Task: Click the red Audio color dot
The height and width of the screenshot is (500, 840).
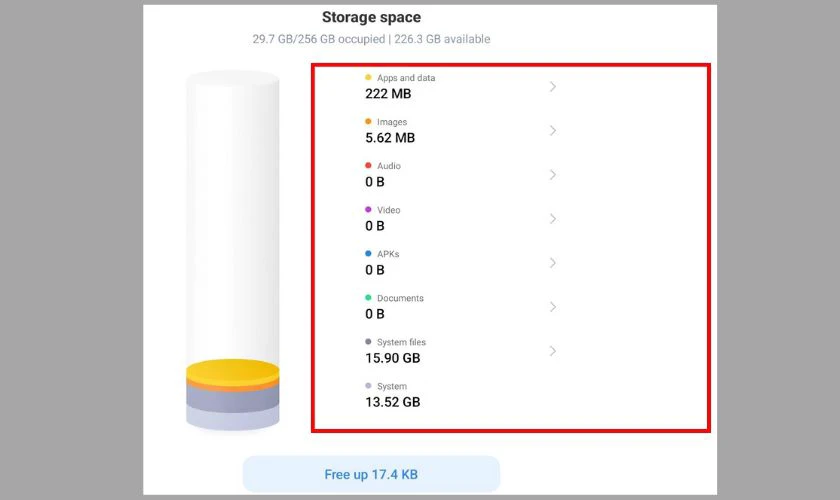Action: [368, 165]
